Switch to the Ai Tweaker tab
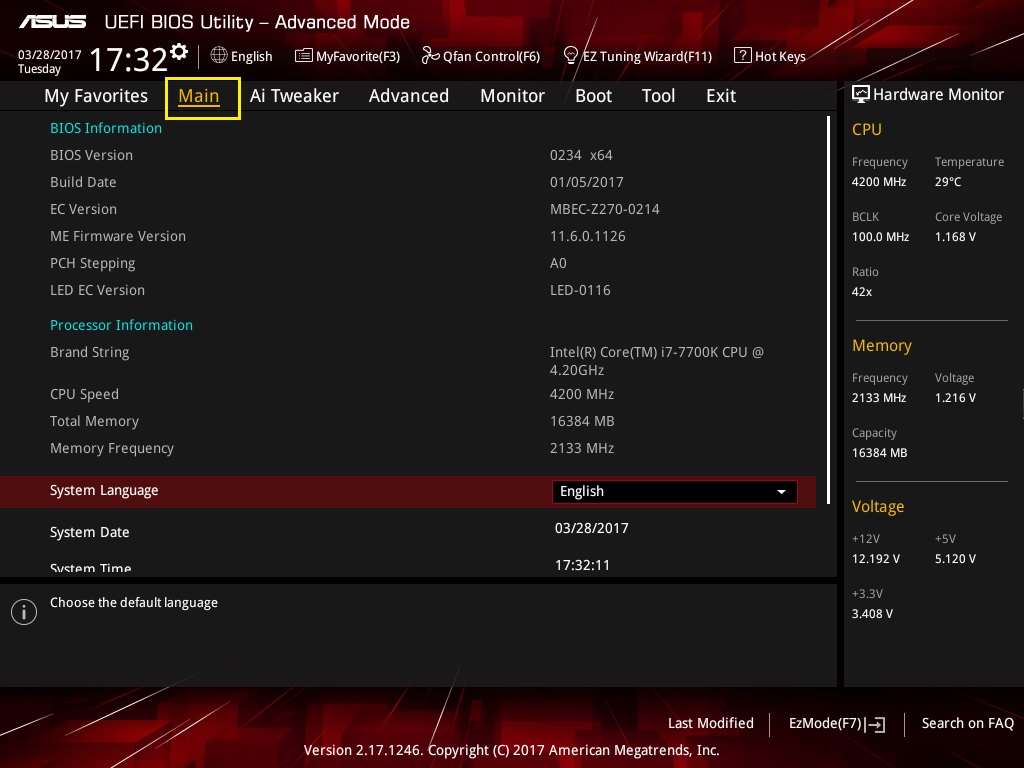Screen dimensions: 1024x768 (x=295, y=96)
